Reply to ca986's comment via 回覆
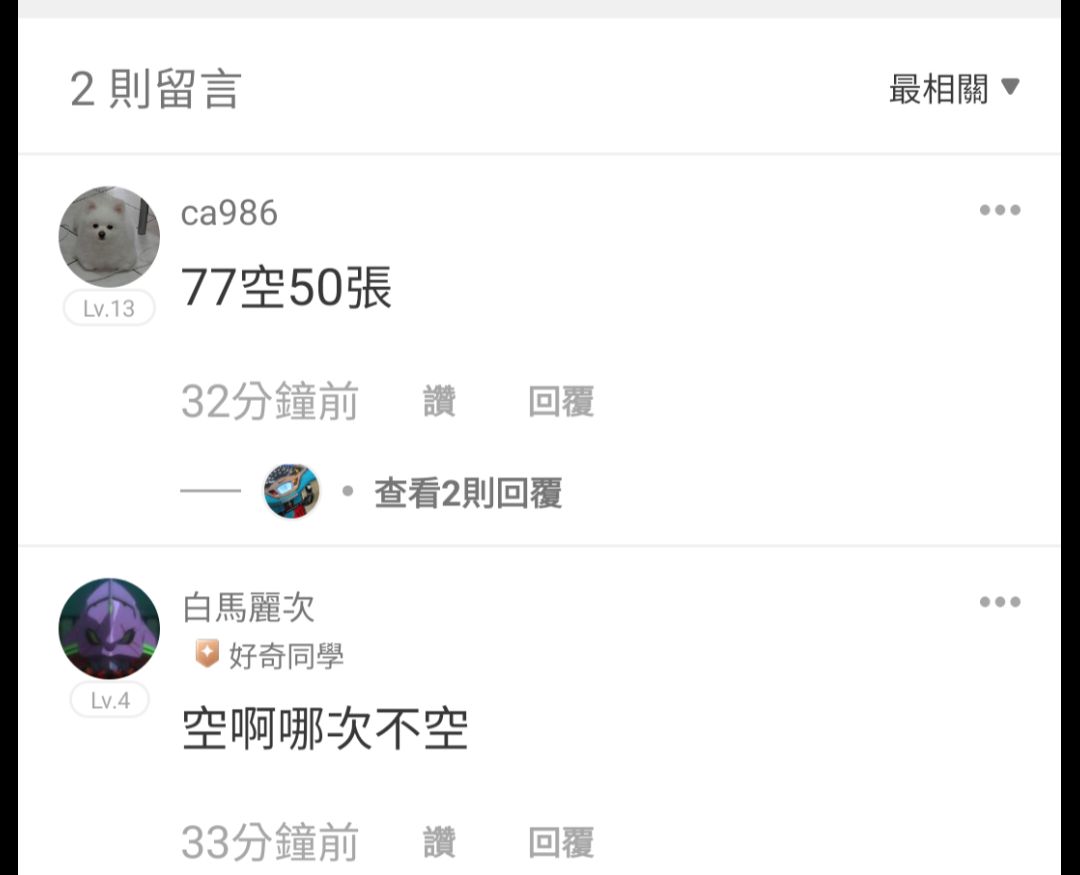 point(561,402)
